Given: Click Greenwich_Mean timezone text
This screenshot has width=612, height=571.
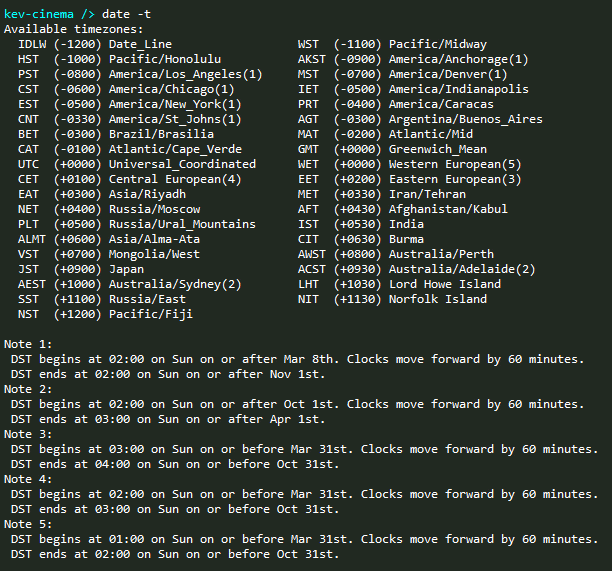Looking at the screenshot, I should point(438,149).
